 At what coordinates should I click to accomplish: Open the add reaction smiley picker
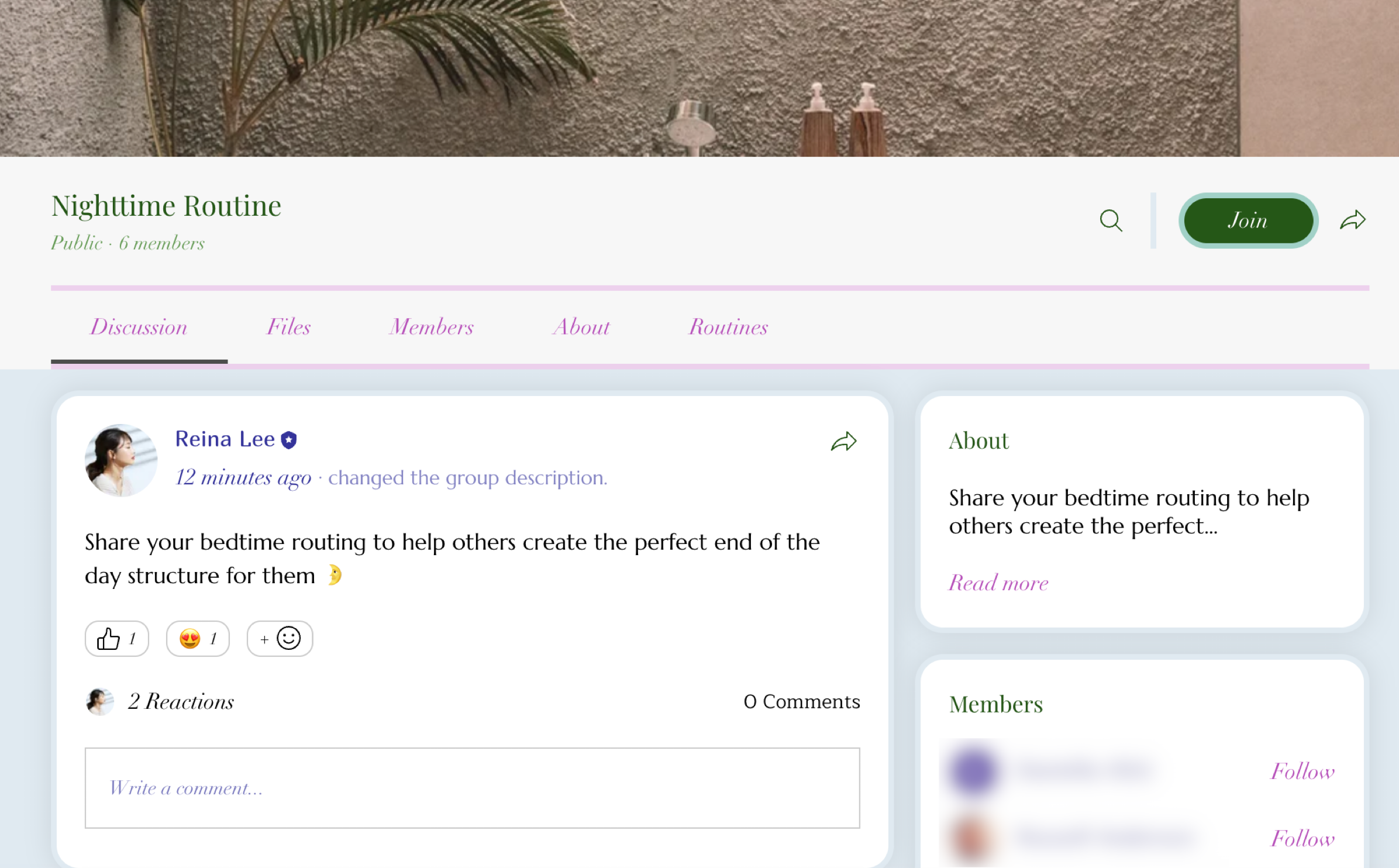pyautogui.click(x=279, y=638)
